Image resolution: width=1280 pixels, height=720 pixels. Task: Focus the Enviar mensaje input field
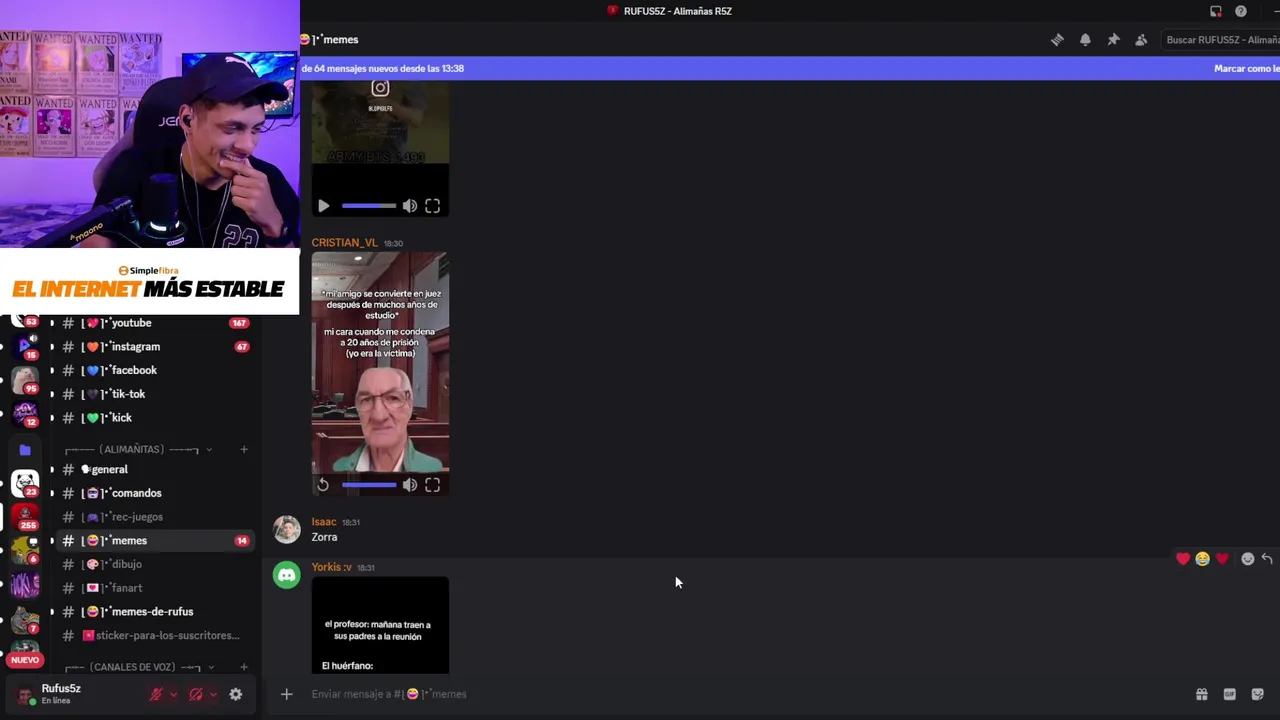point(740,694)
